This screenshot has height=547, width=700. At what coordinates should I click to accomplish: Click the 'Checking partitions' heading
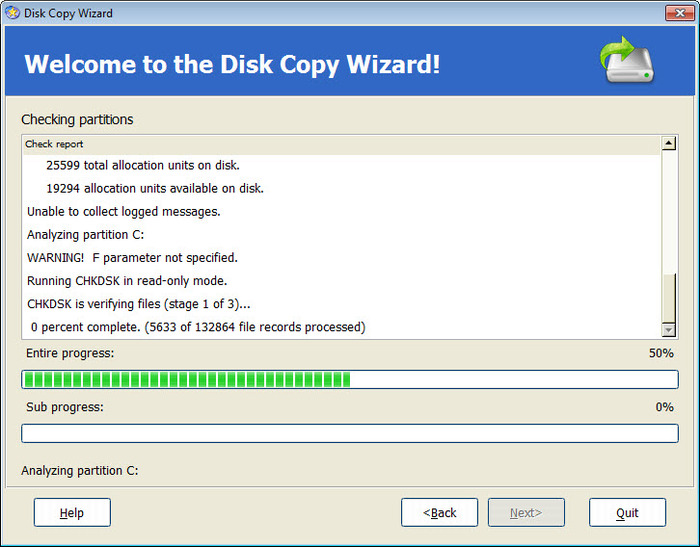pos(77,119)
